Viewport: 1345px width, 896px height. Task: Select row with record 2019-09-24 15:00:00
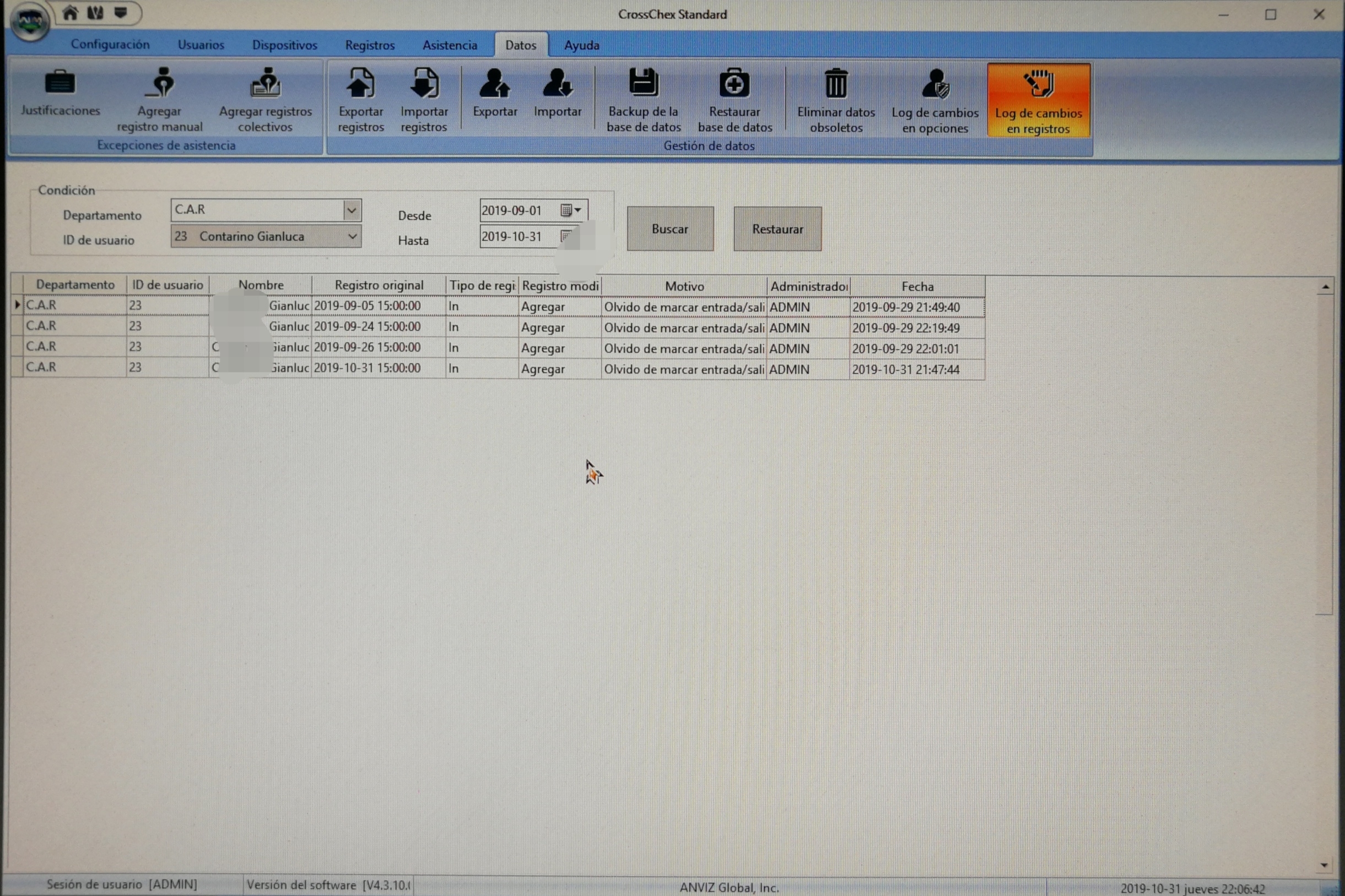(x=498, y=327)
